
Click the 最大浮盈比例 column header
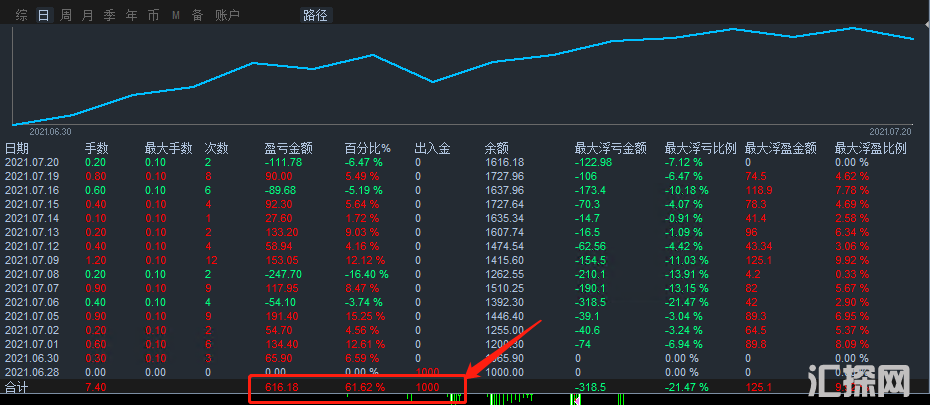(x=871, y=148)
